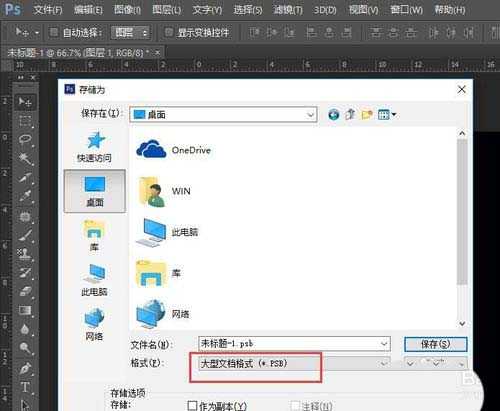The width and height of the screenshot is (500, 411).
Task: Go up one folder level icon
Action: click(x=350, y=115)
